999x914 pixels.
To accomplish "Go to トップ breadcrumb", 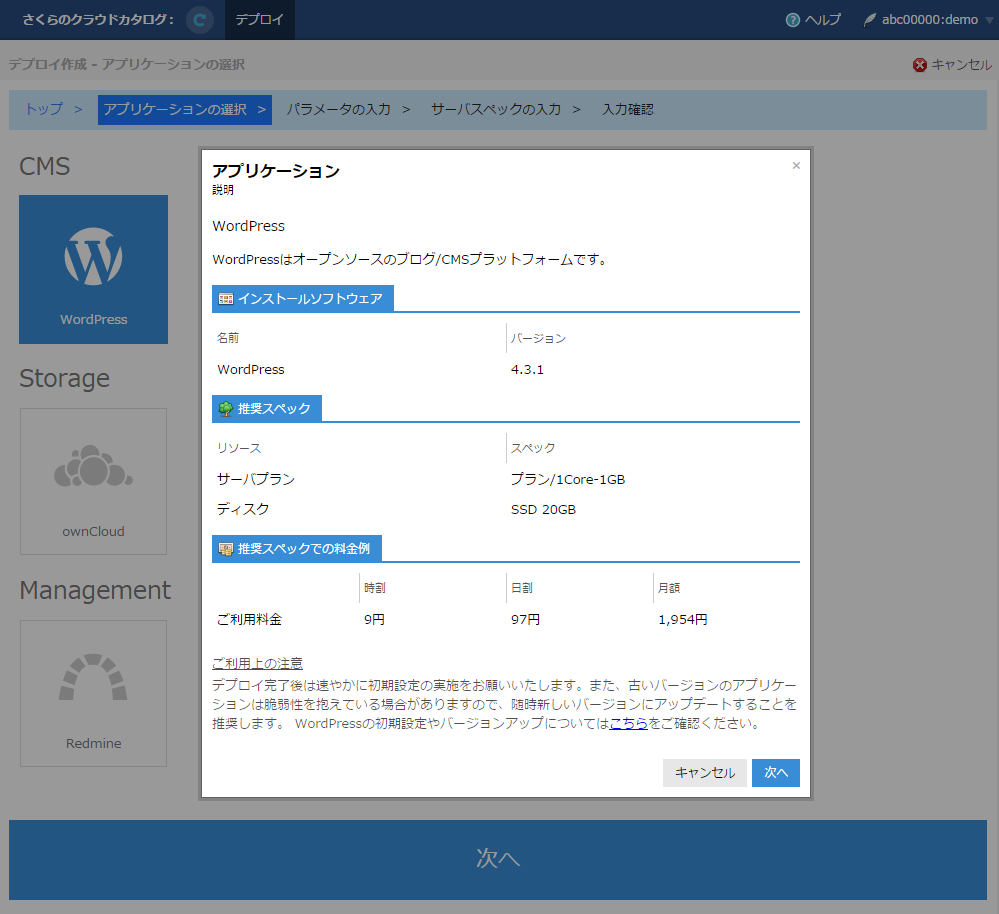I will tap(44, 110).
